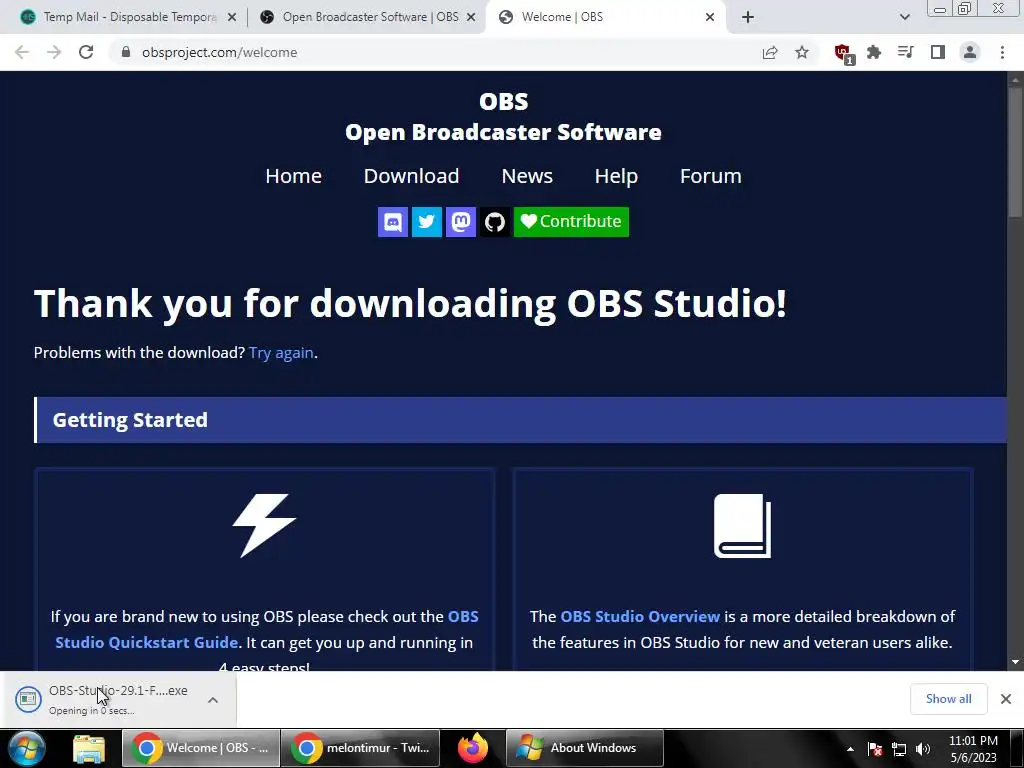Open the Extensions puzzle icon

tap(874, 52)
